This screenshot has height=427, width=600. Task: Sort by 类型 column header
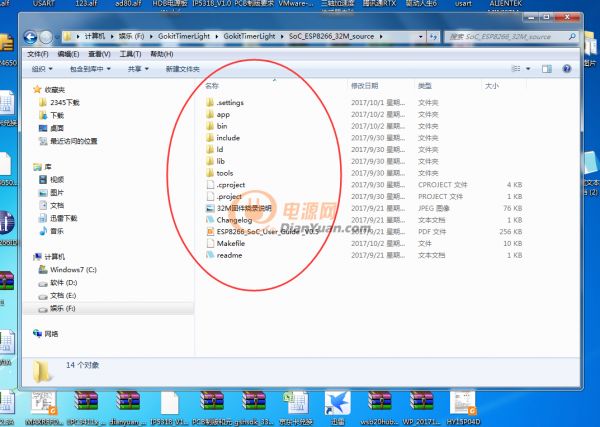[x=425, y=86]
